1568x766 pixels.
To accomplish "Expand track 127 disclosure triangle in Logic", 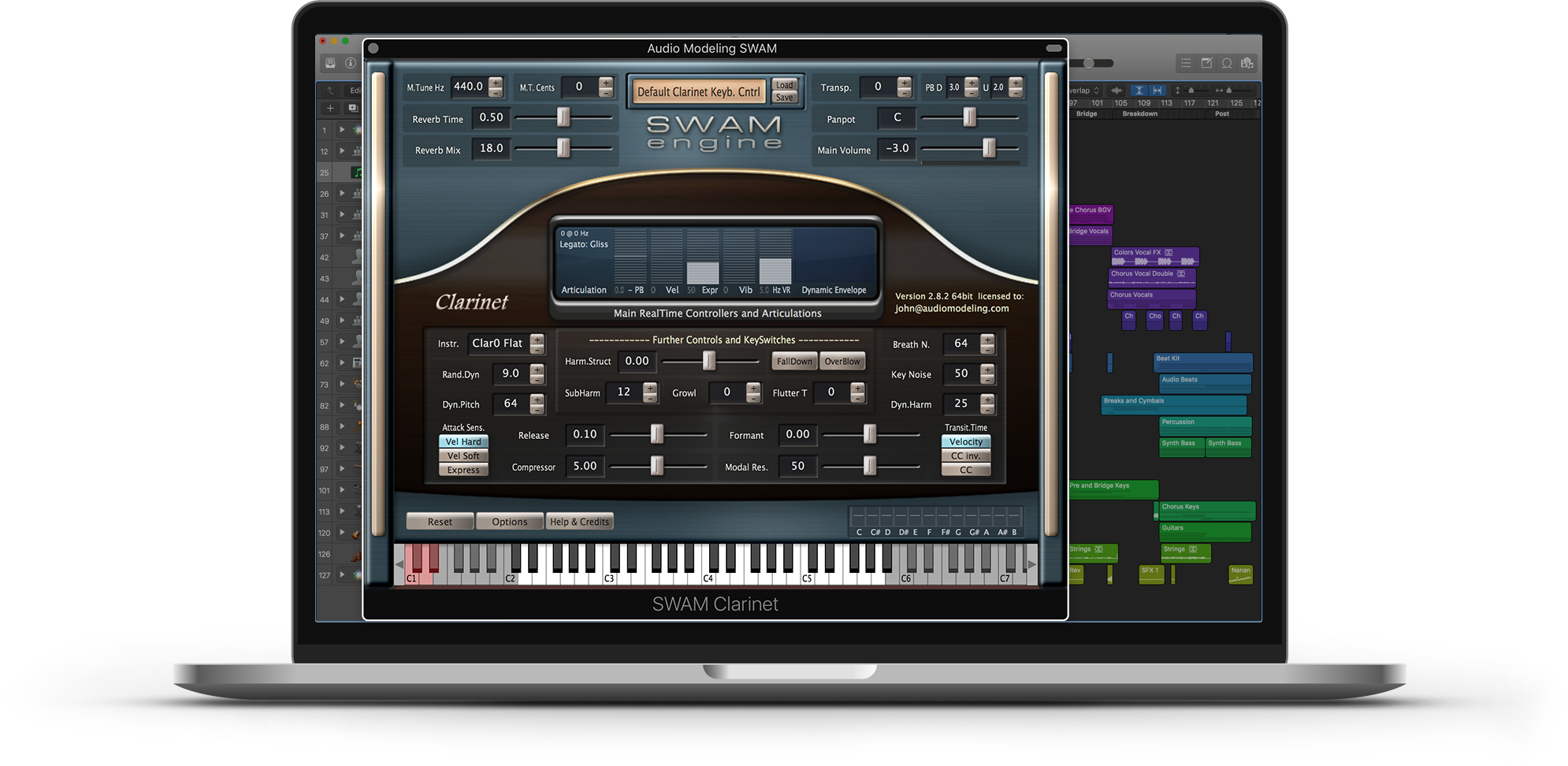I will pos(342,574).
